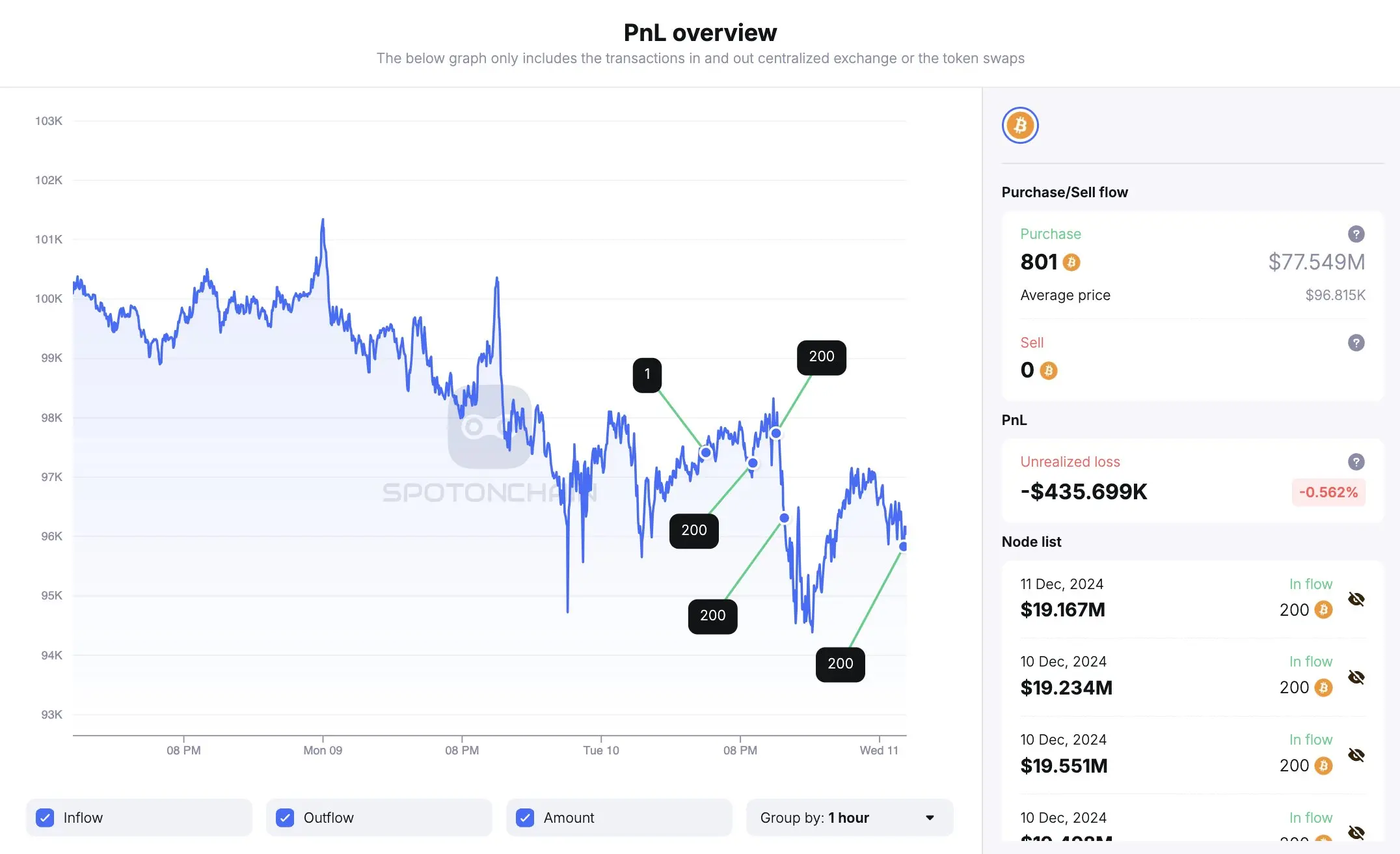The height and width of the screenshot is (854, 1400).
Task: Hide the 11 Dec $19.167M node
Action: pyautogui.click(x=1356, y=599)
